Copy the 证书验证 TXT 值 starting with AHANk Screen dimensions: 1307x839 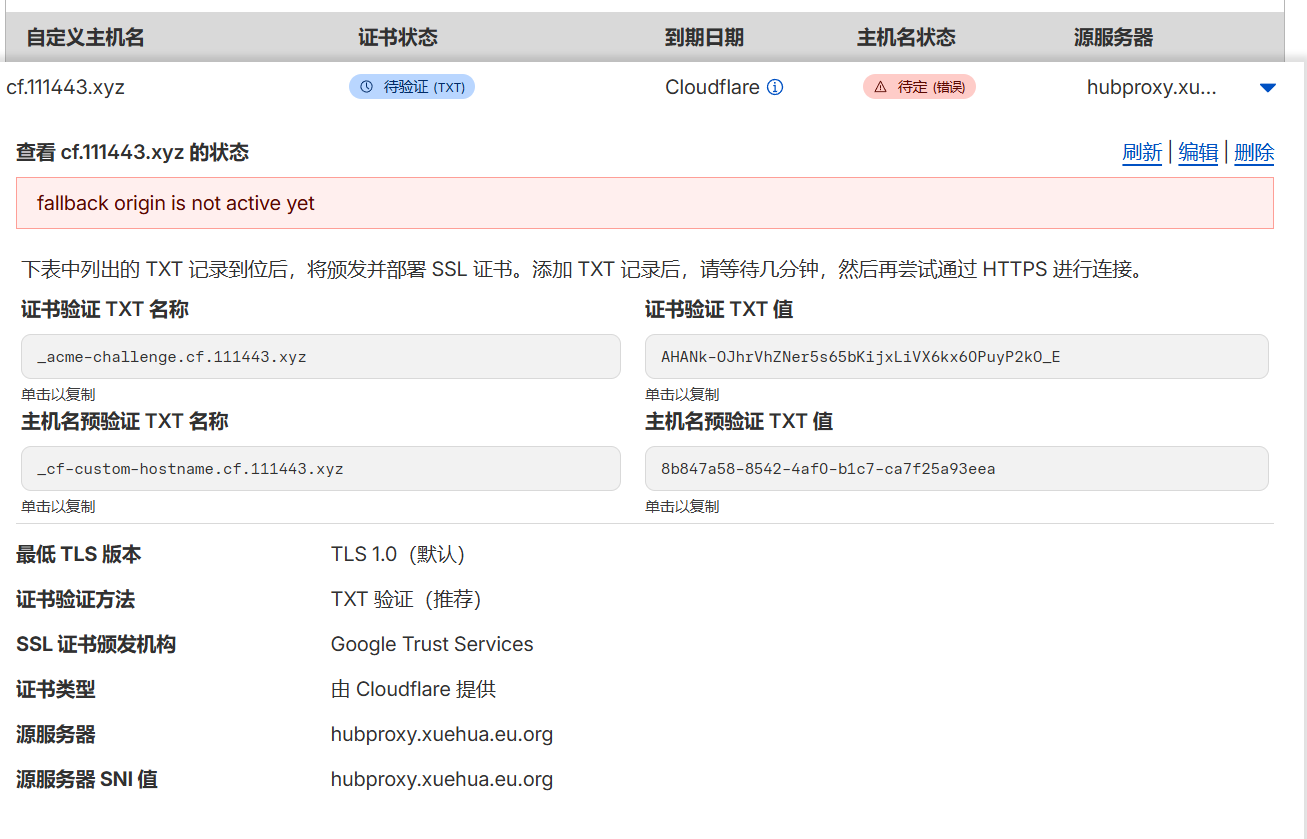pyautogui.click(x=956, y=357)
